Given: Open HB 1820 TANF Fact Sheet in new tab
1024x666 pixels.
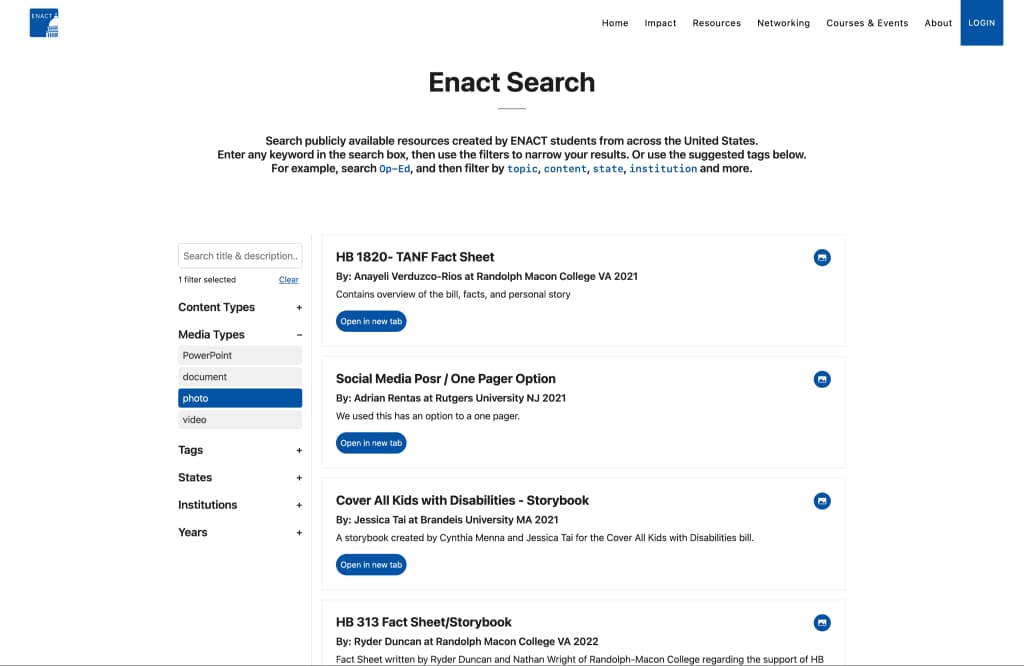Looking at the screenshot, I should pos(371,321).
